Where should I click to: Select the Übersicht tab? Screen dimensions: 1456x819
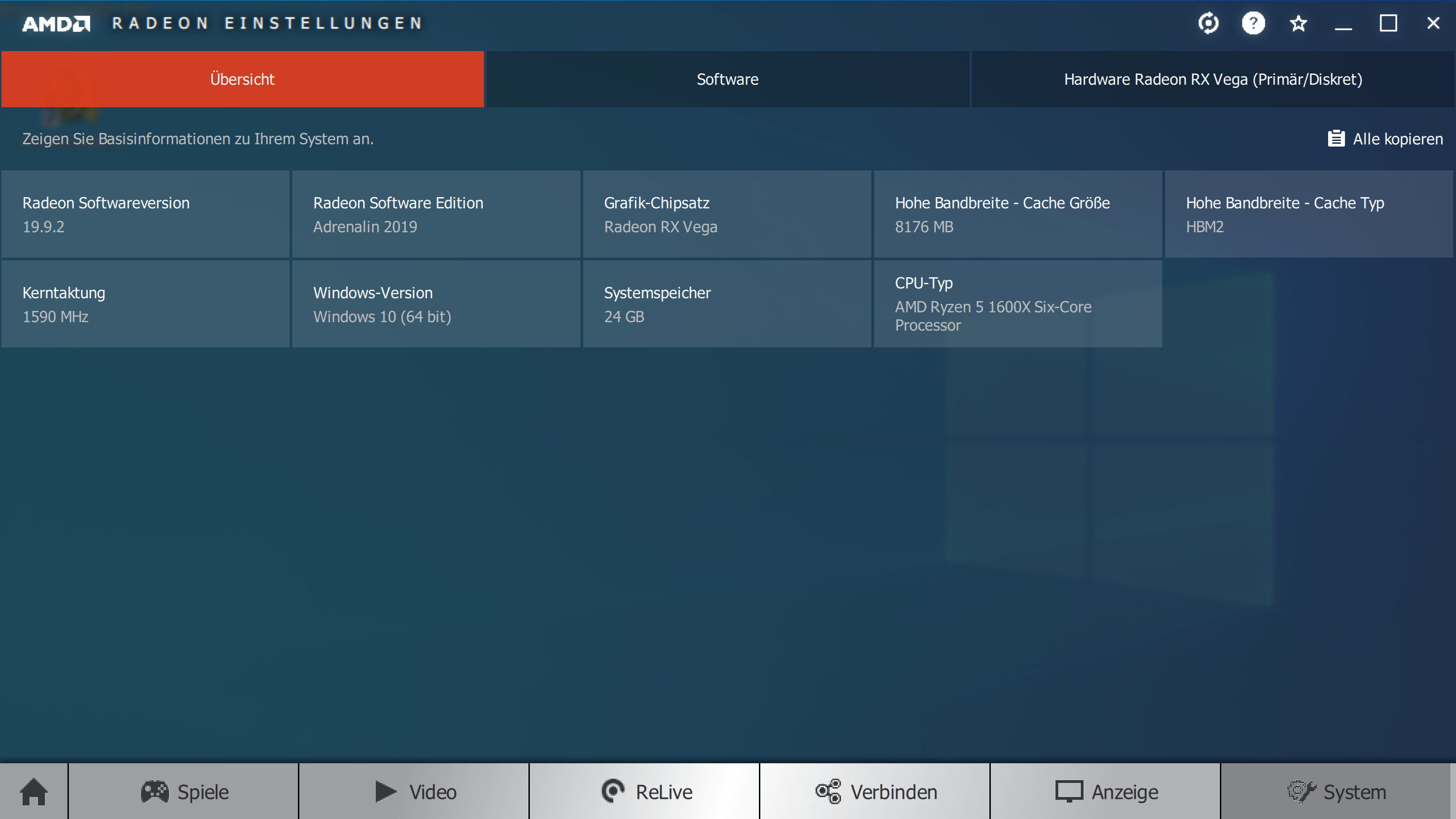coord(243,79)
